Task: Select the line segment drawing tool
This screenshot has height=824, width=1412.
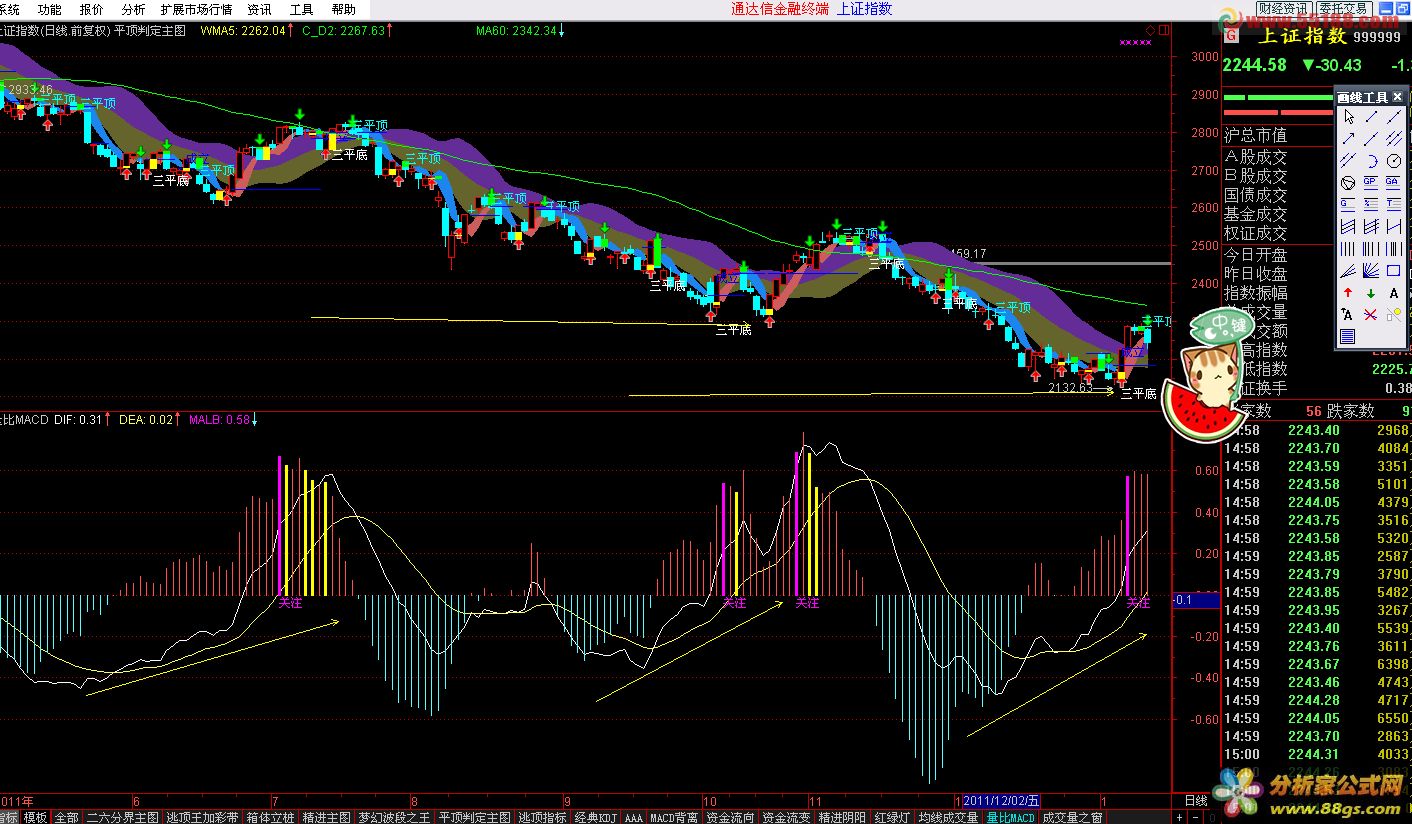Action: tap(1371, 117)
